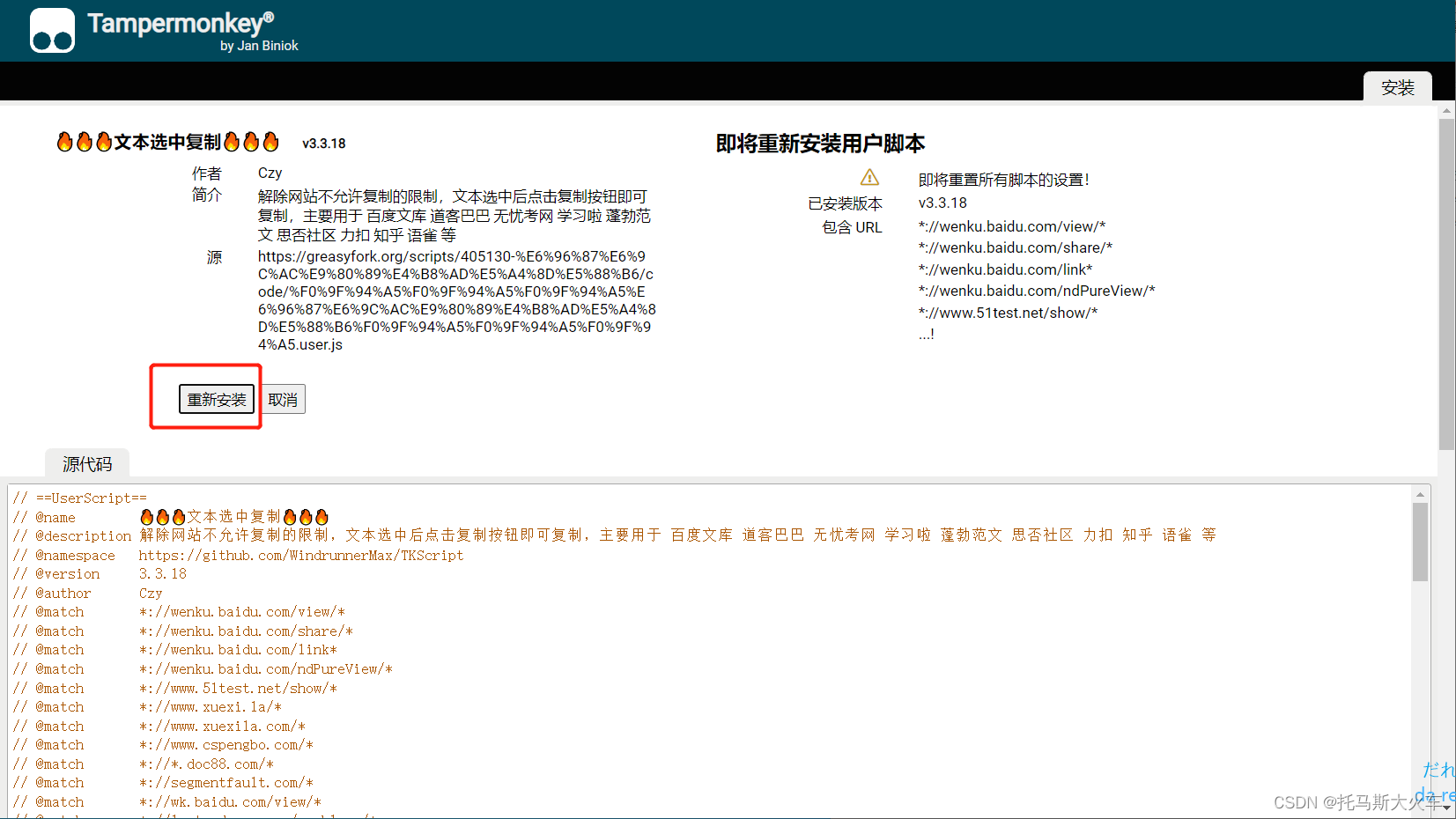Click the include URL *://wenku.baidu.com/share/*
Screen dimensions: 1456x819
point(1016,247)
